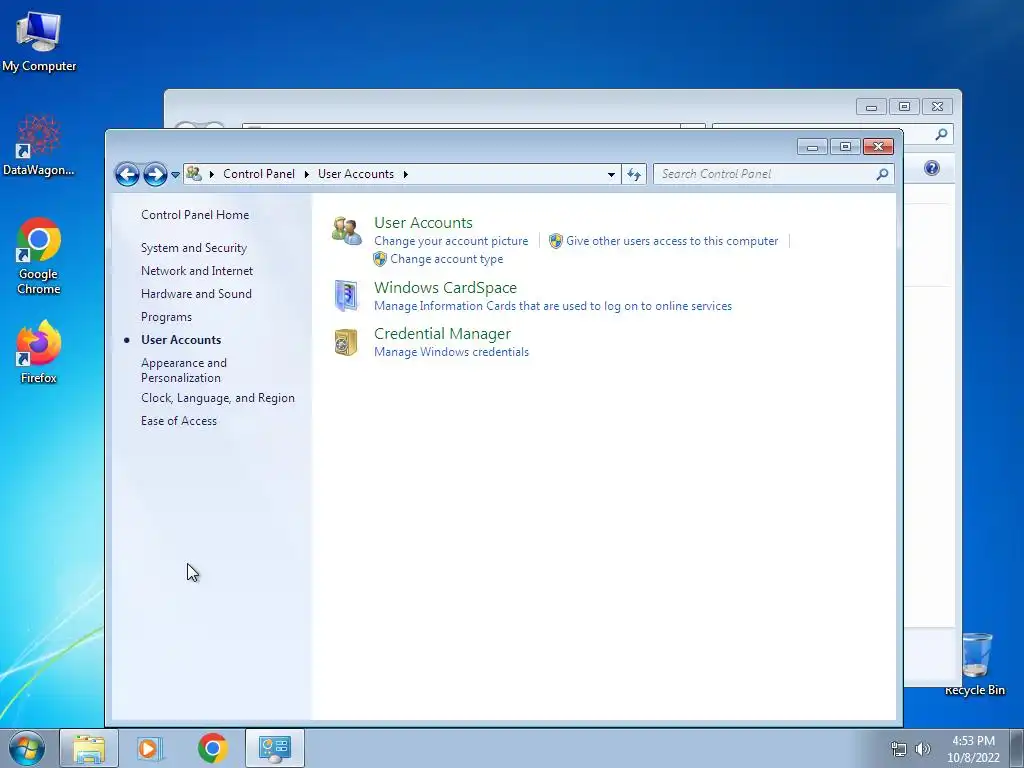The image size is (1024, 768).
Task: Open the User Accounts people icon
Action: pos(346,231)
